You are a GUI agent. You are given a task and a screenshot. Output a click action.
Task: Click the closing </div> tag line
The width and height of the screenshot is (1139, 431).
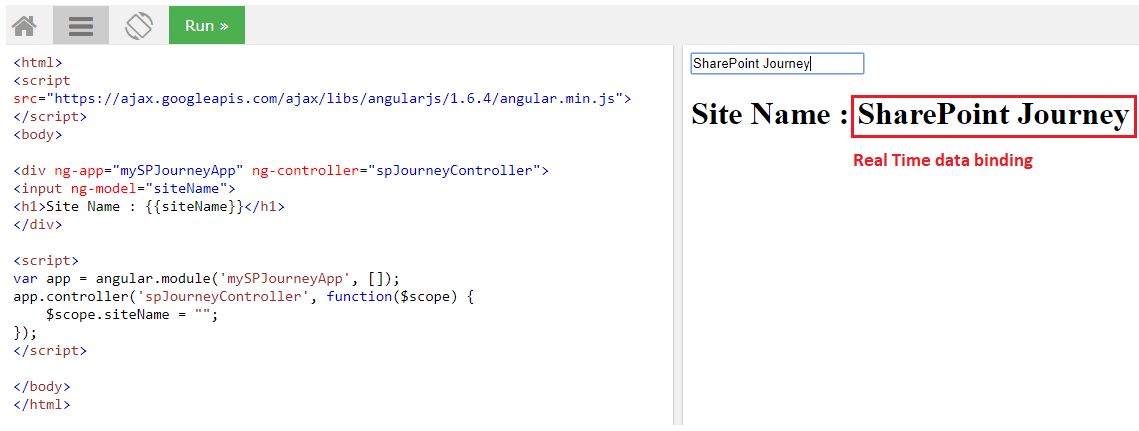(x=38, y=225)
